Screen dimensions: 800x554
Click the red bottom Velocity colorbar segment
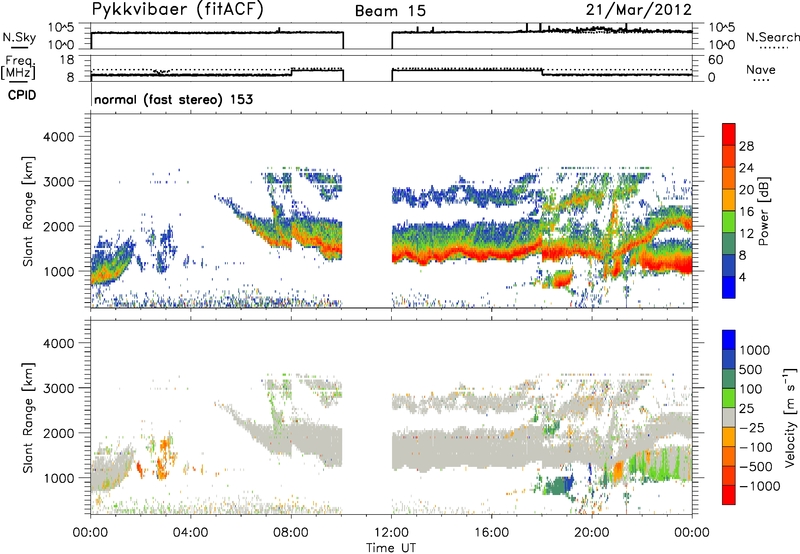(x=729, y=495)
